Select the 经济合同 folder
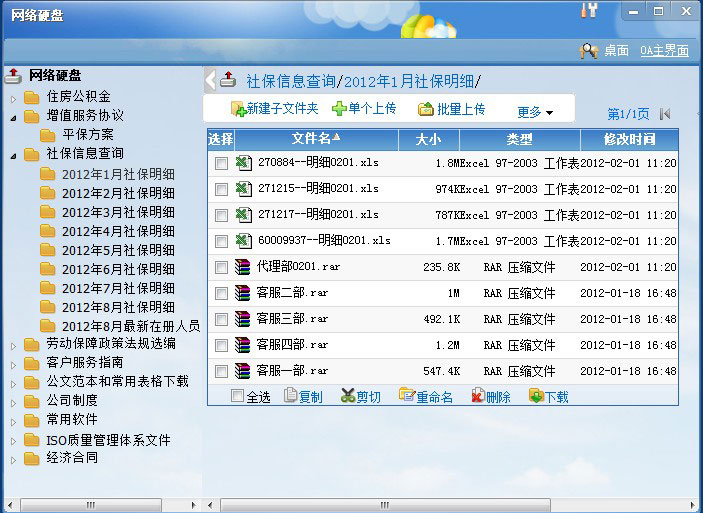703x513 pixels. (x=72, y=458)
